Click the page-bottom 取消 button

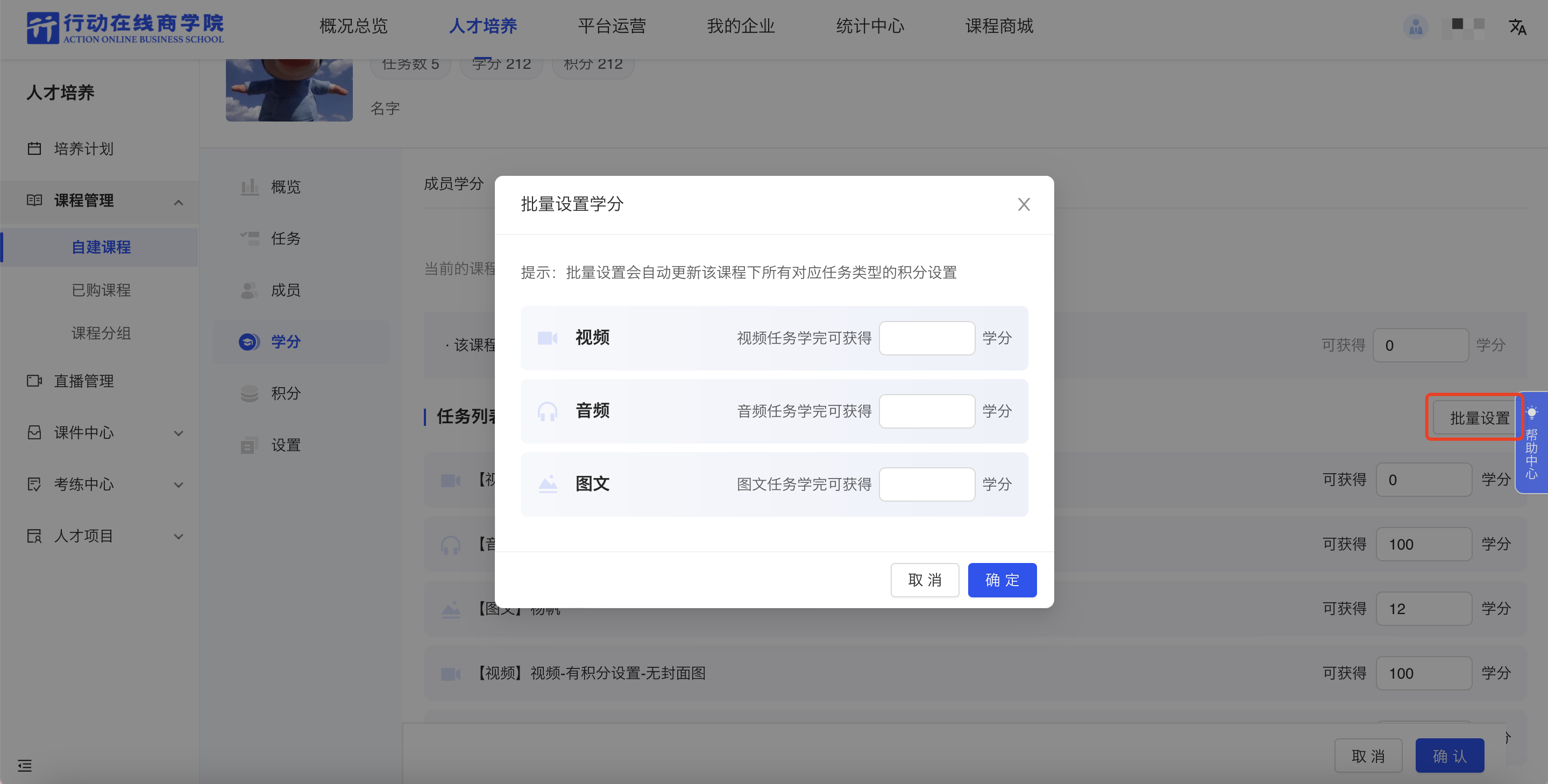[x=1368, y=756]
